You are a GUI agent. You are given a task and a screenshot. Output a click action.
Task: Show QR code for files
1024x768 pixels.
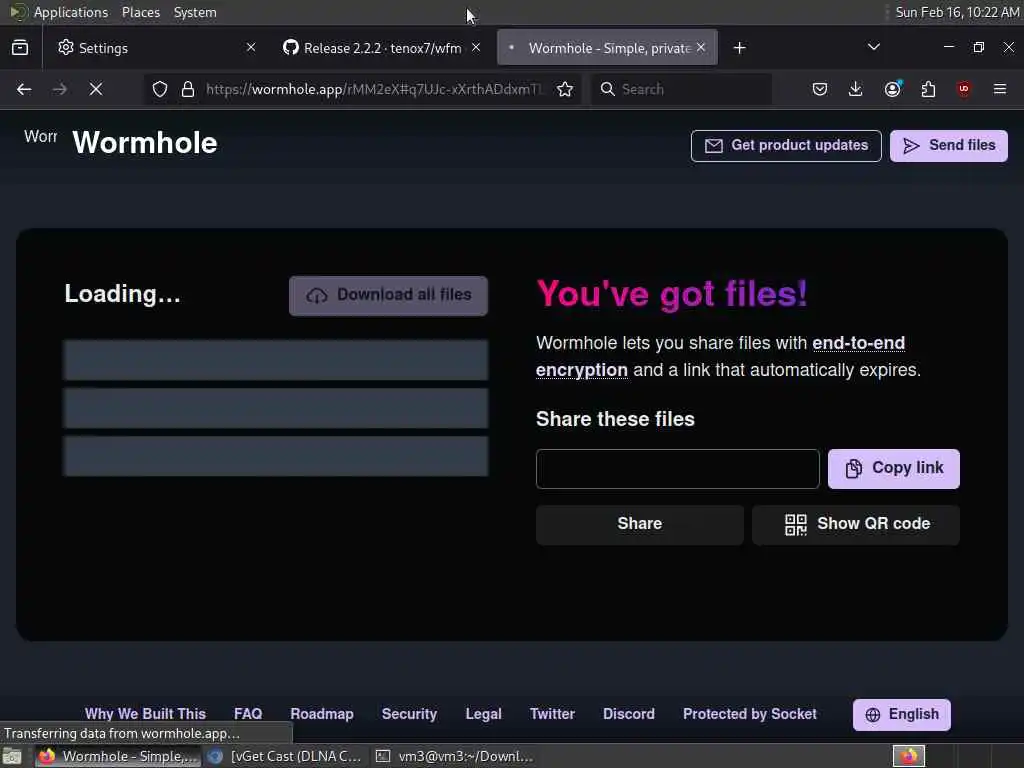(x=856, y=524)
